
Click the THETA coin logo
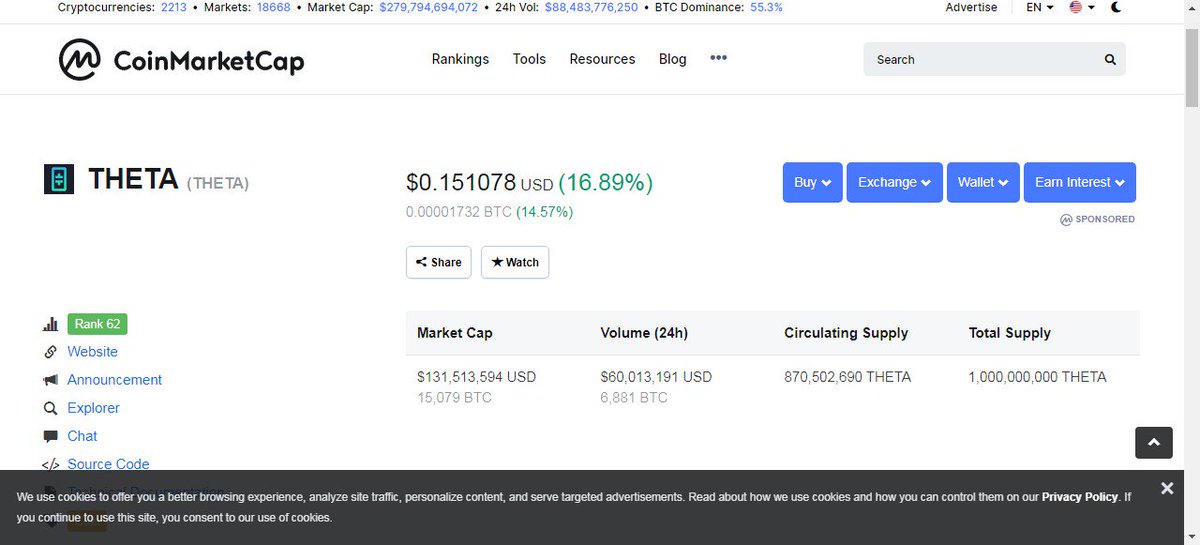click(59, 180)
